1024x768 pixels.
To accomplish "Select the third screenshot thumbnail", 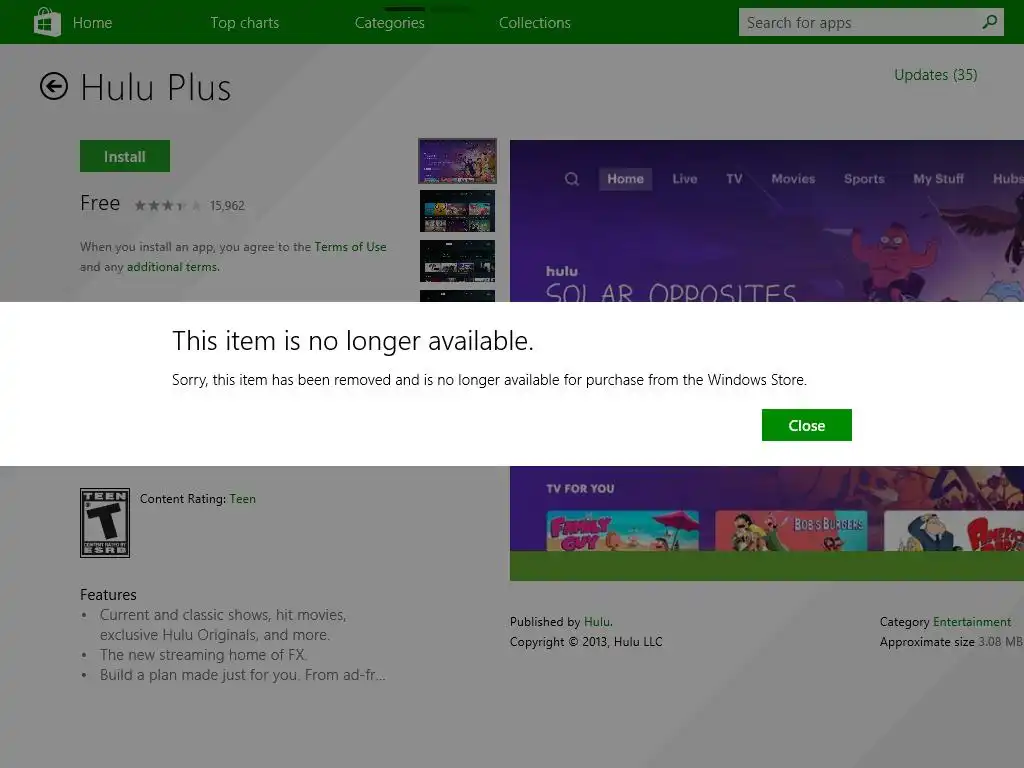I will tap(457, 261).
